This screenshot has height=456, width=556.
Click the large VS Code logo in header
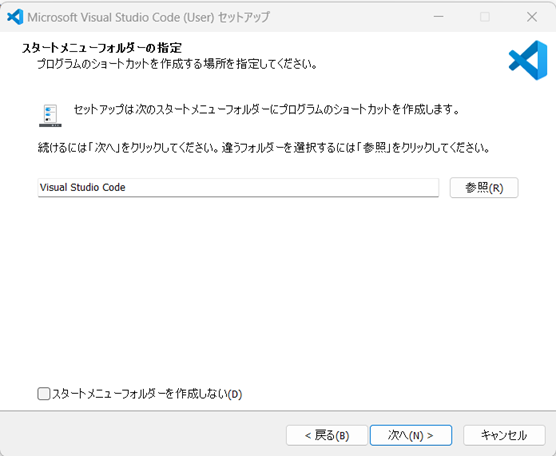tap(528, 60)
